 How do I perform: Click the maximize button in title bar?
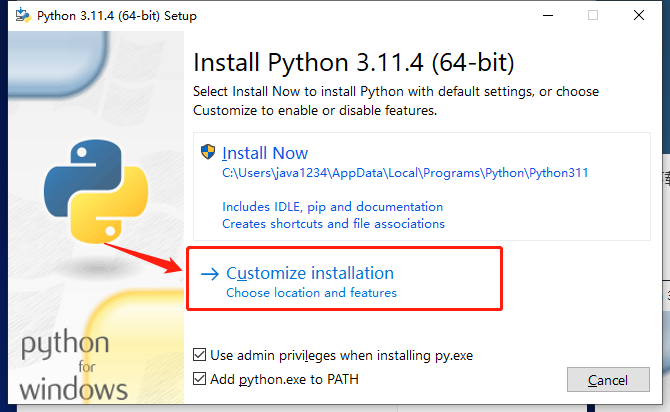(593, 15)
